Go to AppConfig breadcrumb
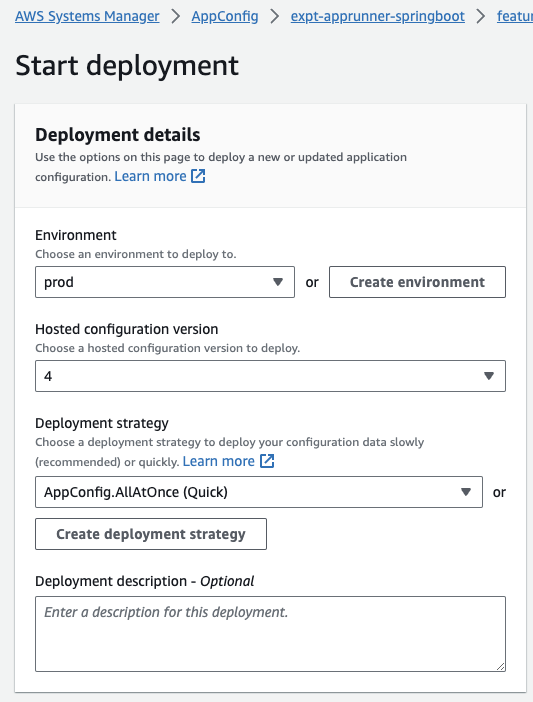This screenshot has height=702, width=533. (x=225, y=17)
